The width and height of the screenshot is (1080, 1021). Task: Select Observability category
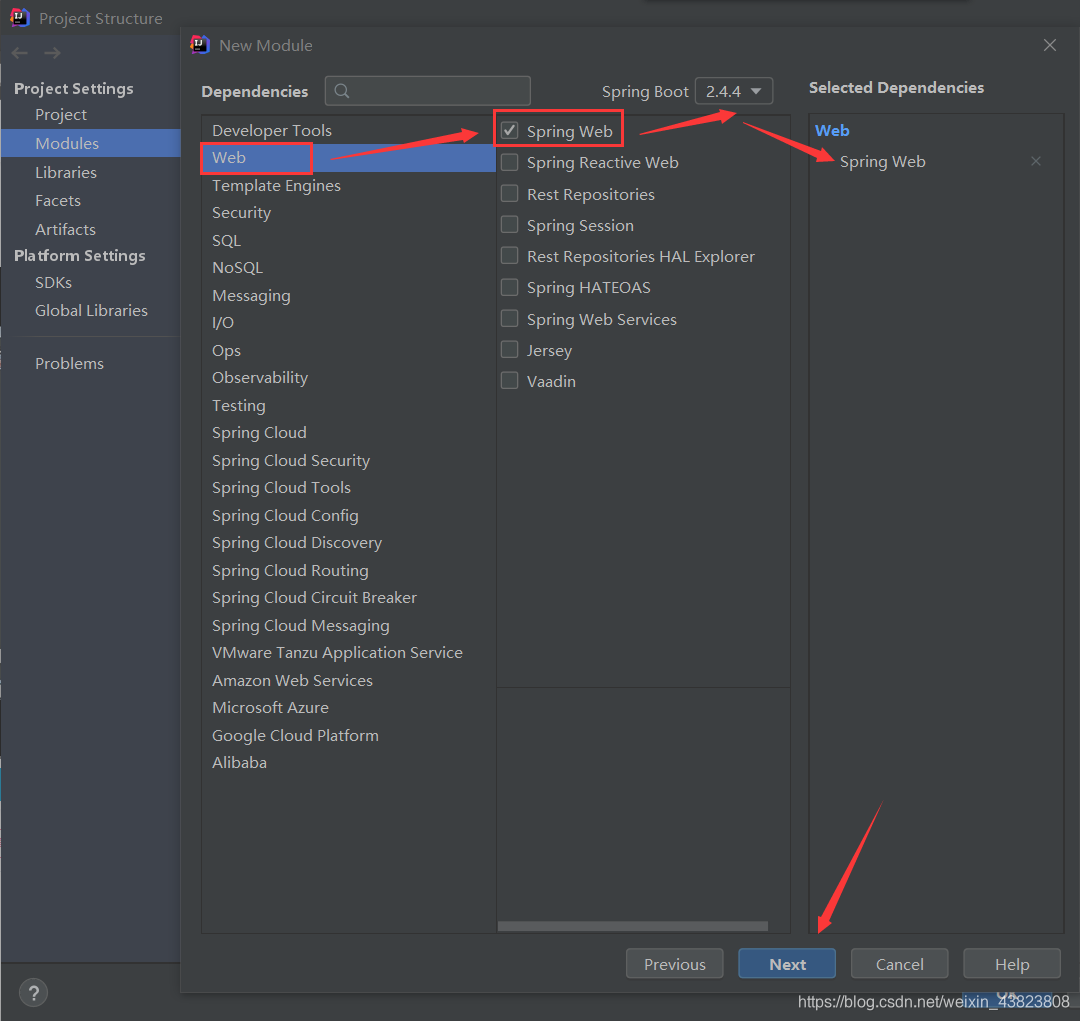[349, 378]
